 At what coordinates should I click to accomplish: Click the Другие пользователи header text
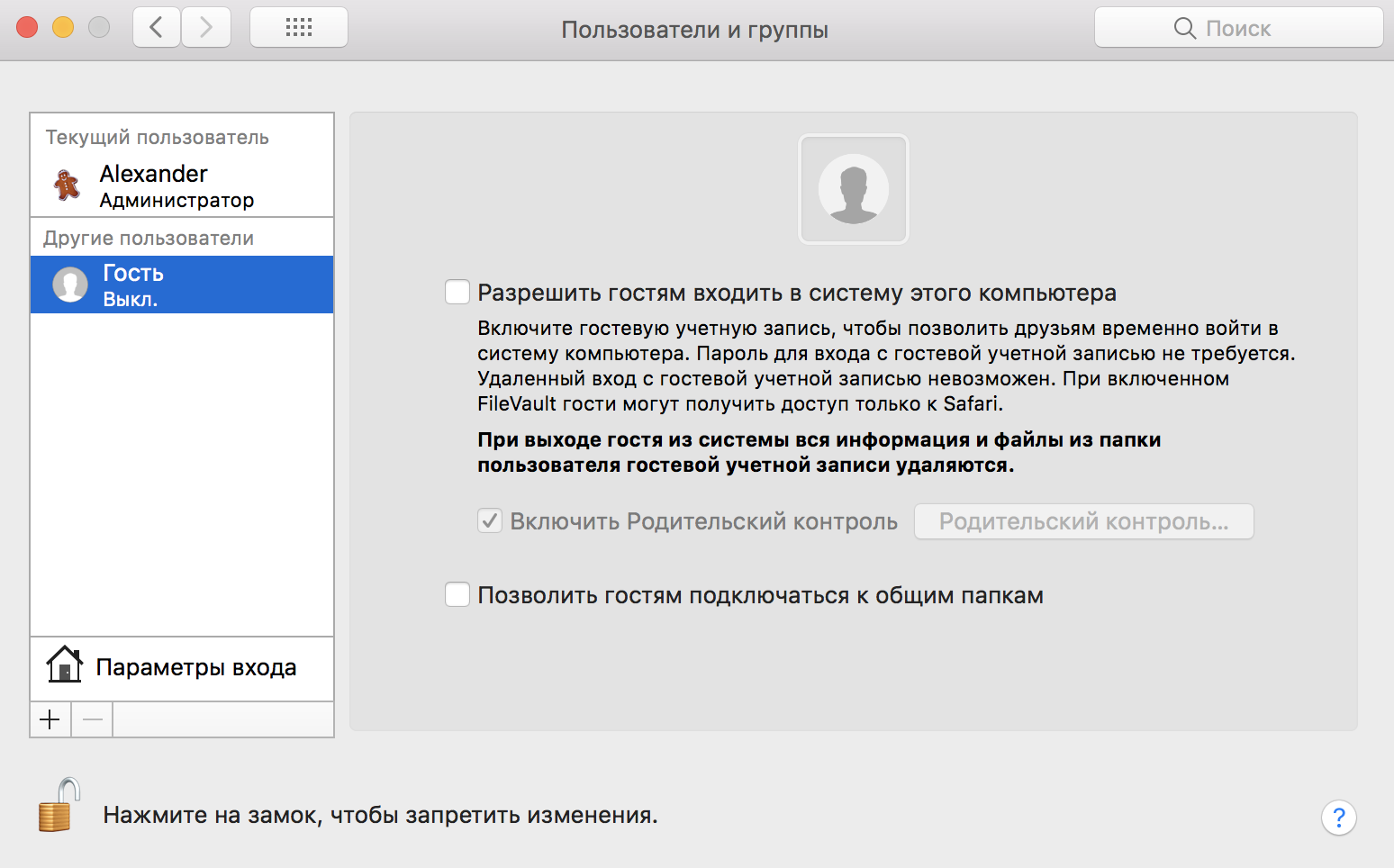(149, 238)
